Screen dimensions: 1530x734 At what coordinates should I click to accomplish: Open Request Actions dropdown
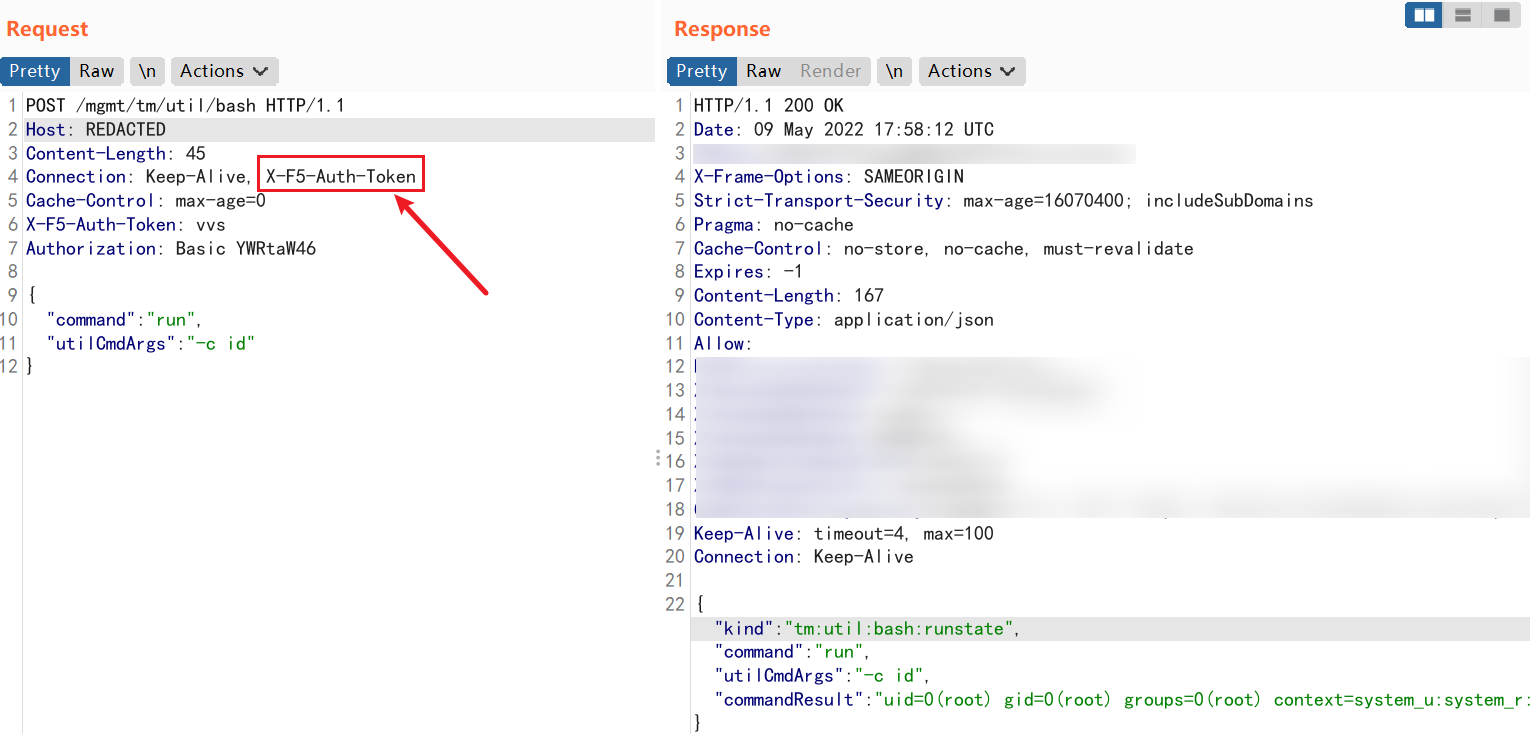click(224, 71)
